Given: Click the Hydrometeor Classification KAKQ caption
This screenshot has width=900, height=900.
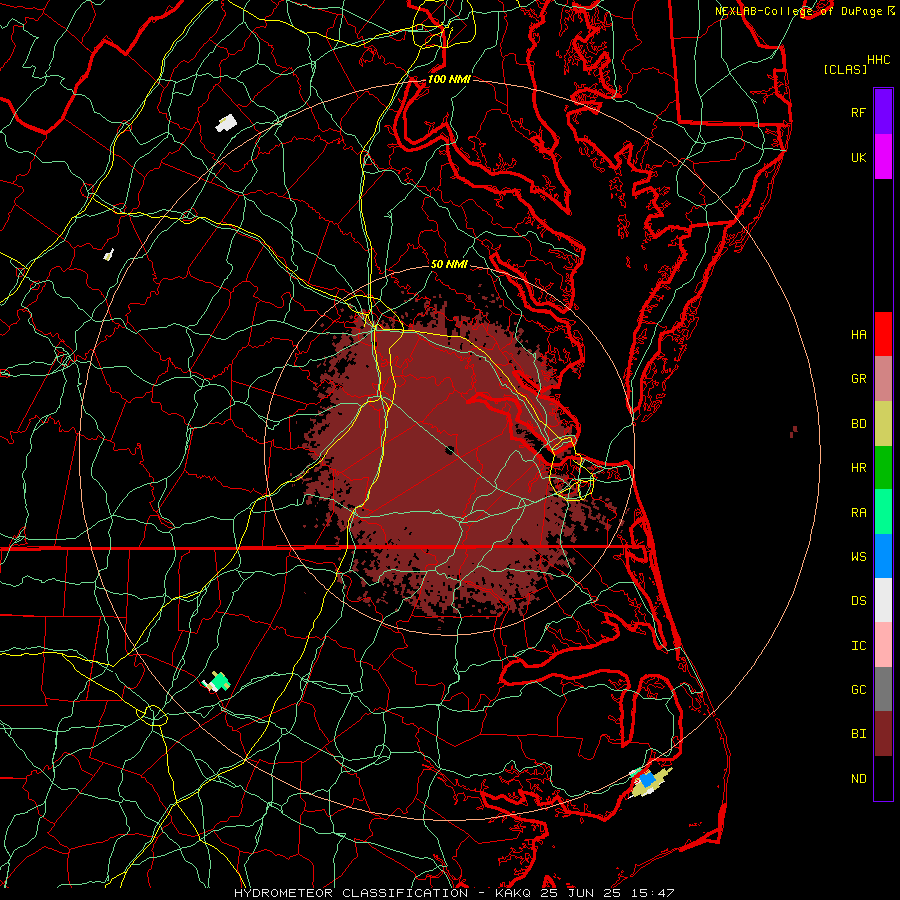Looking at the screenshot, I should (454, 893).
